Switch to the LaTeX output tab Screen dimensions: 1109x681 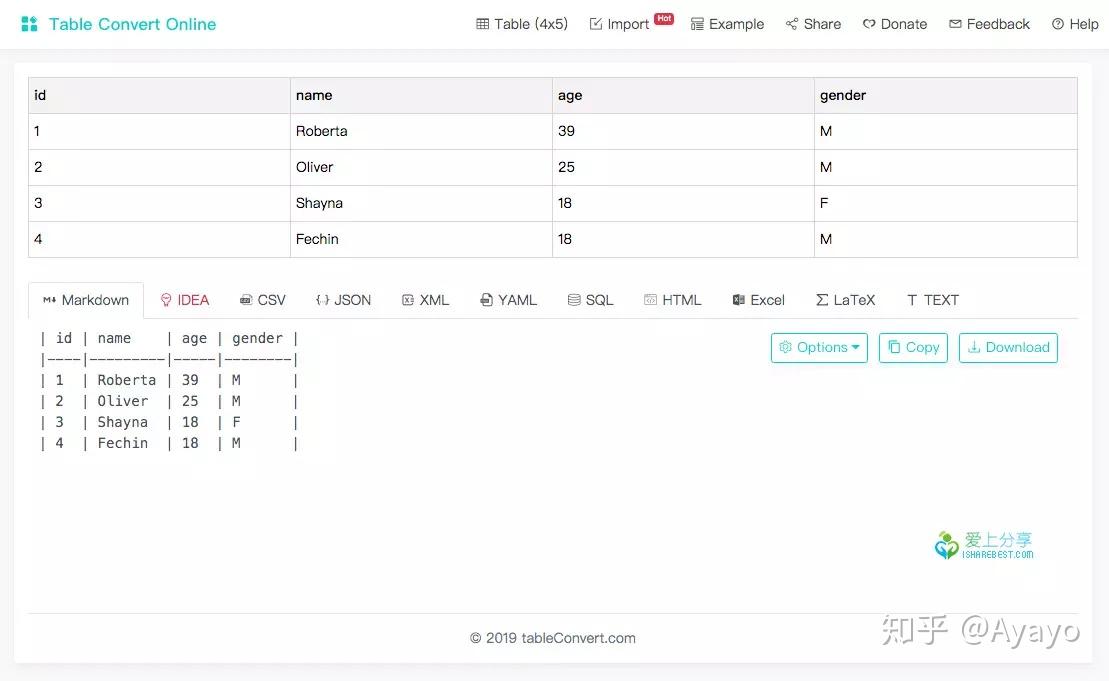tap(845, 299)
